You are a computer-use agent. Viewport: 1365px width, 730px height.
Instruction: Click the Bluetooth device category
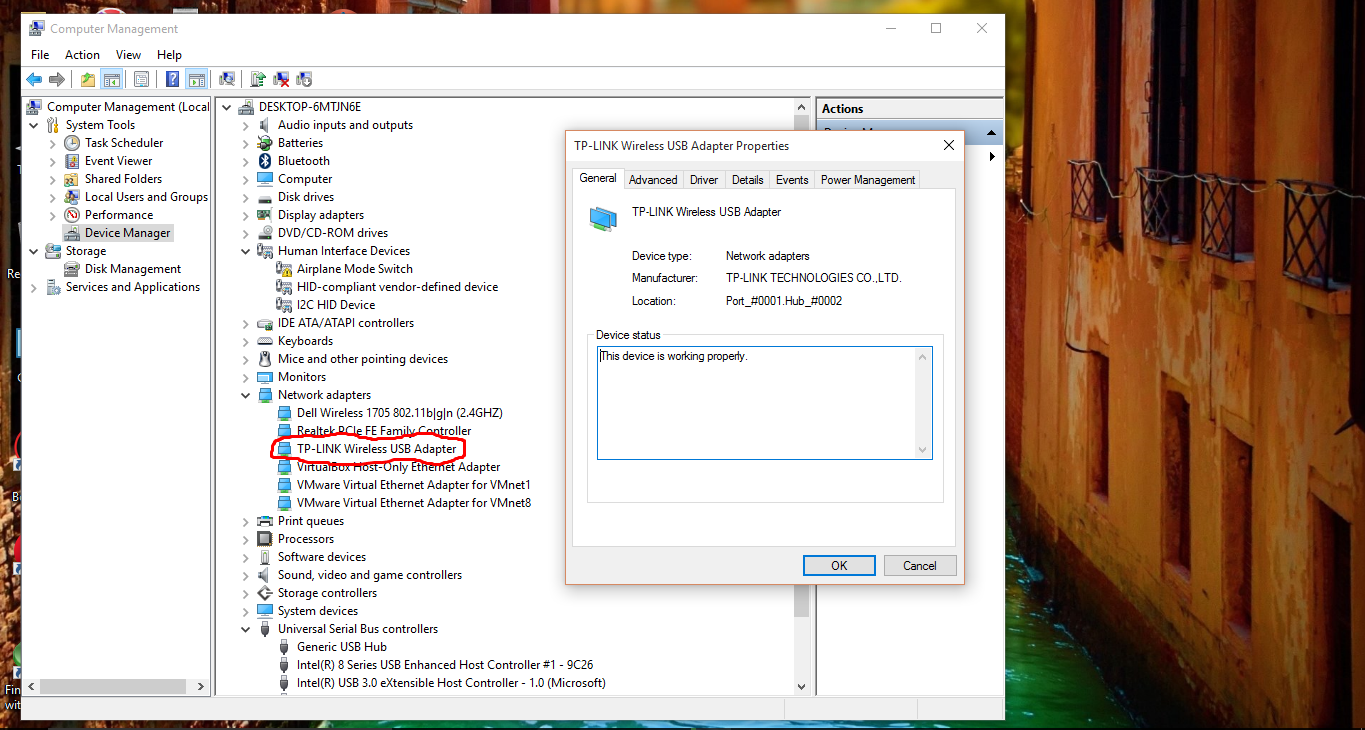(304, 161)
